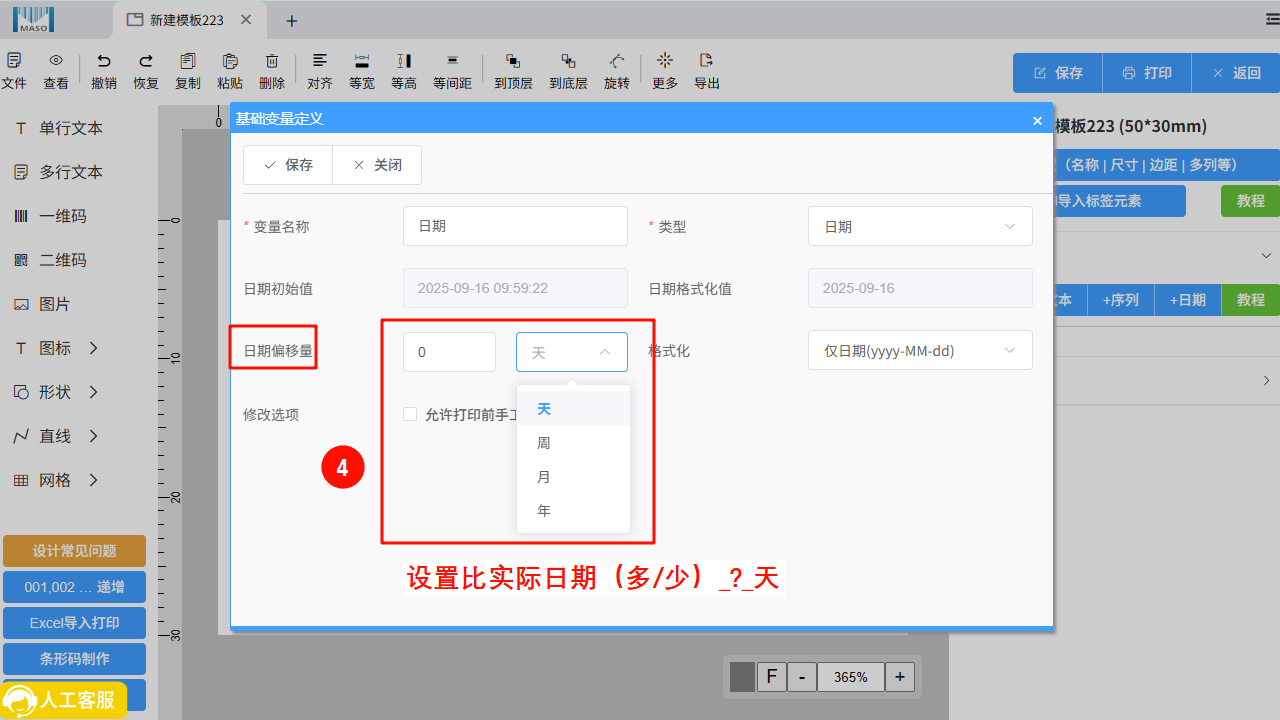1280x720 pixels.
Task: Click the 日期偏移量 value input field
Action: click(x=448, y=351)
